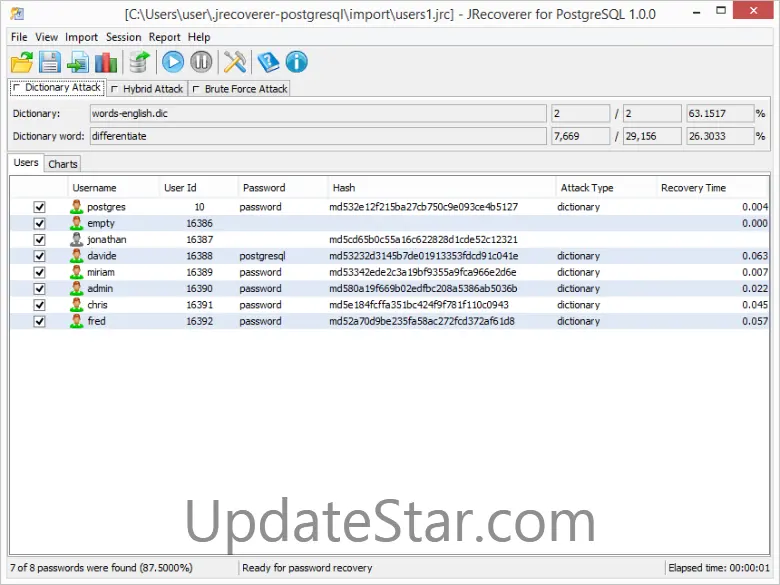Click the 'Ready for password recovery' status text

coord(307,568)
